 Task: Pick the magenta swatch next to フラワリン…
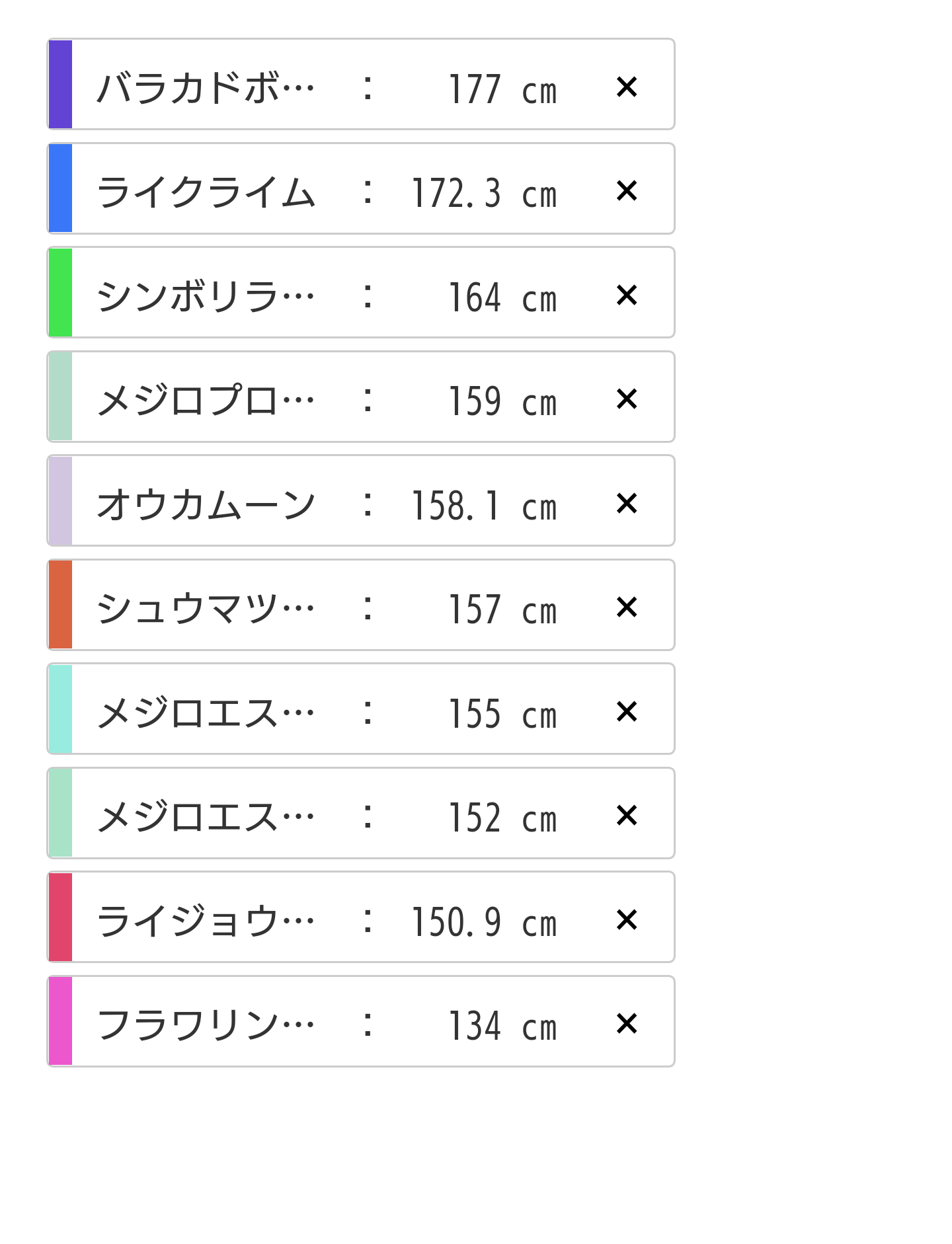[60, 1021]
